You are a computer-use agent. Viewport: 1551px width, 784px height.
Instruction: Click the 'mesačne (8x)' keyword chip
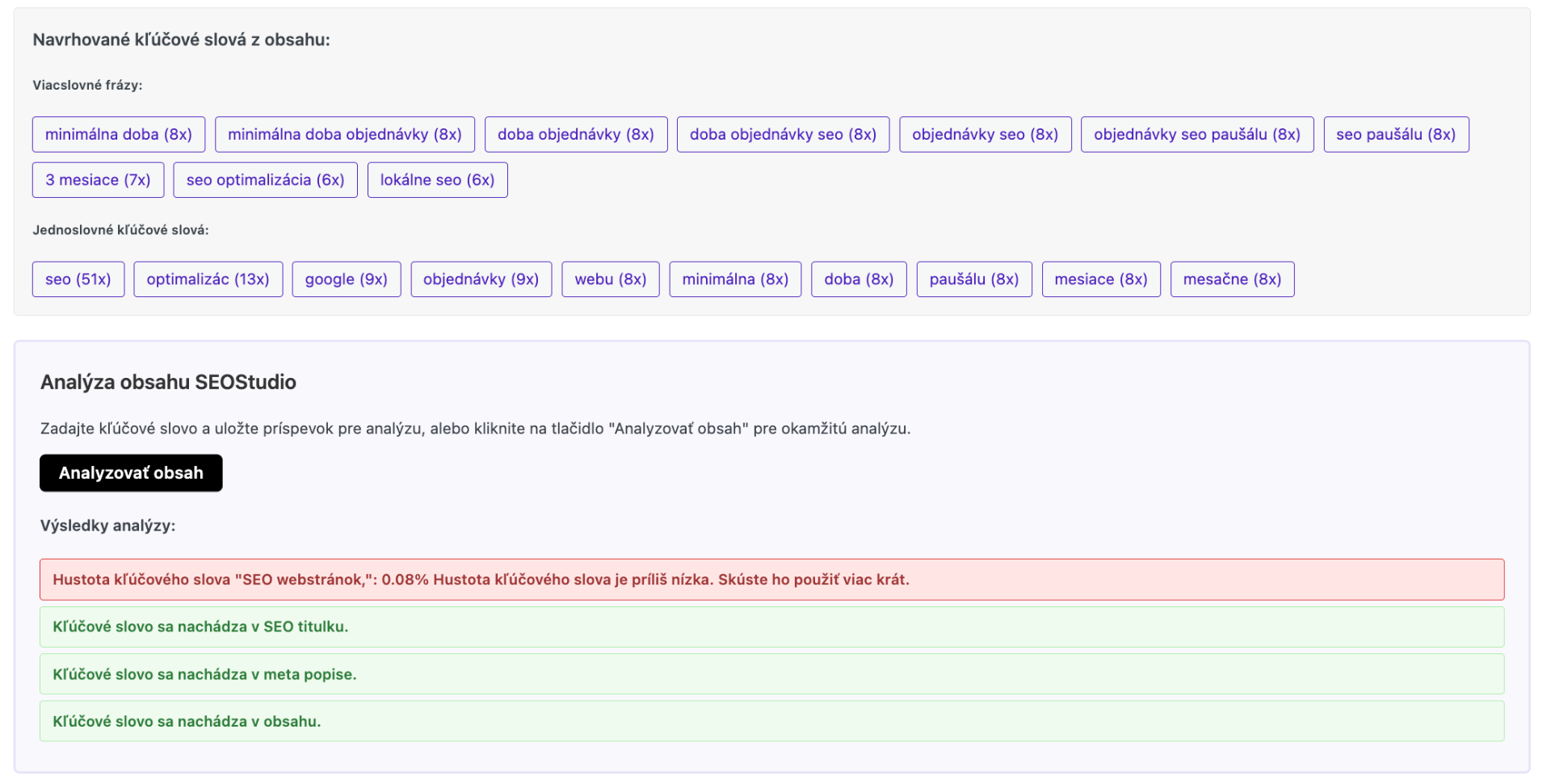pos(1232,279)
